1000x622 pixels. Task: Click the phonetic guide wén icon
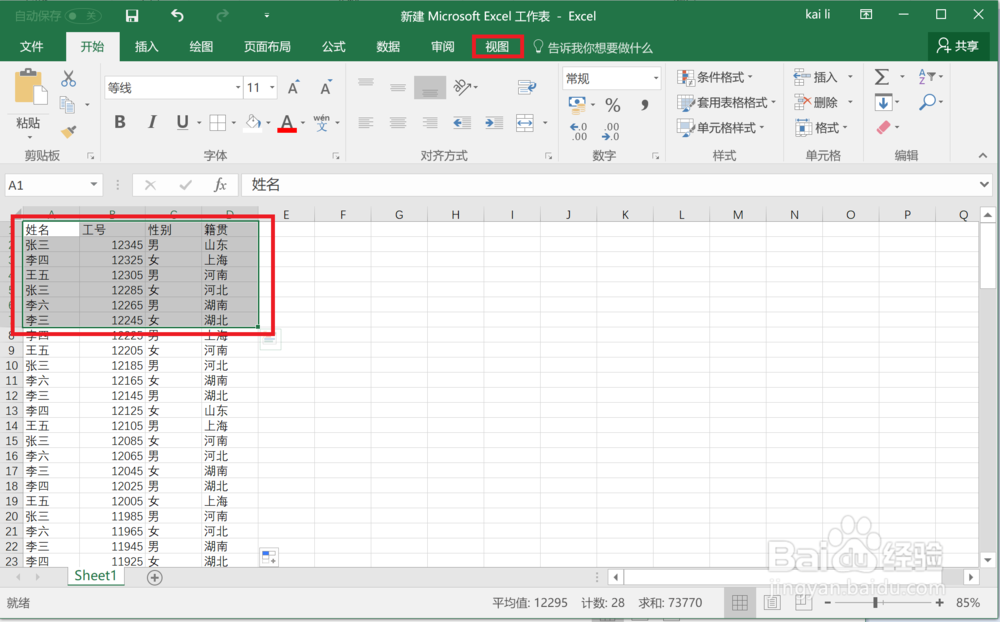click(322, 122)
